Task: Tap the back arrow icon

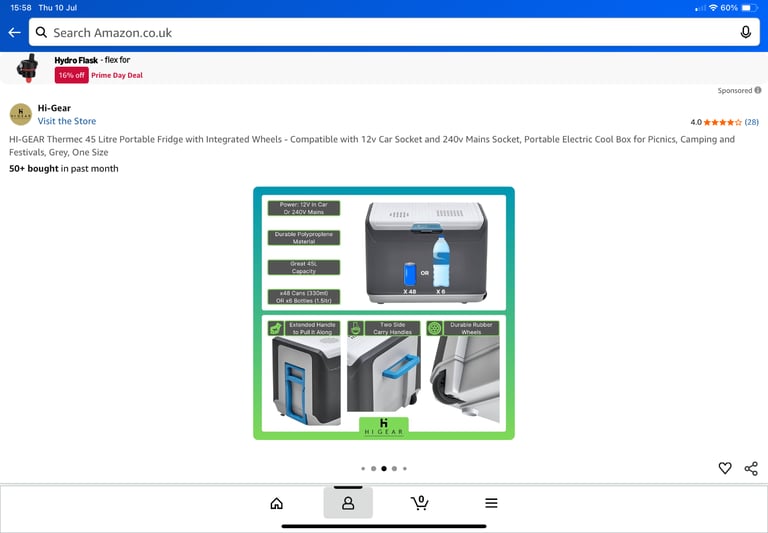Action: tap(14, 33)
